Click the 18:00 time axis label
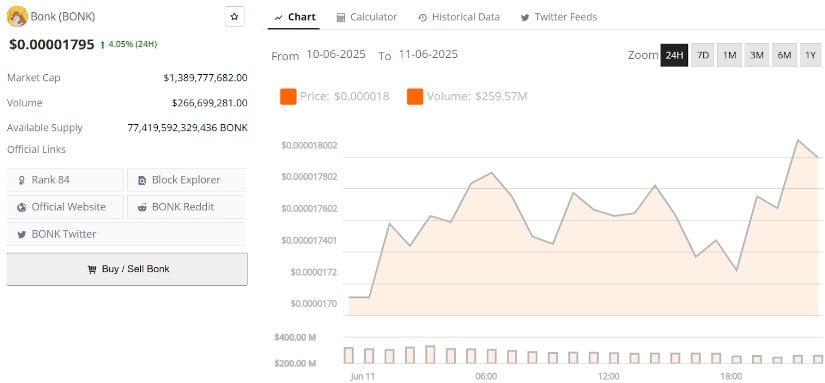The height and width of the screenshot is (383, 825). pyautogui.click(x=731, y=377)
